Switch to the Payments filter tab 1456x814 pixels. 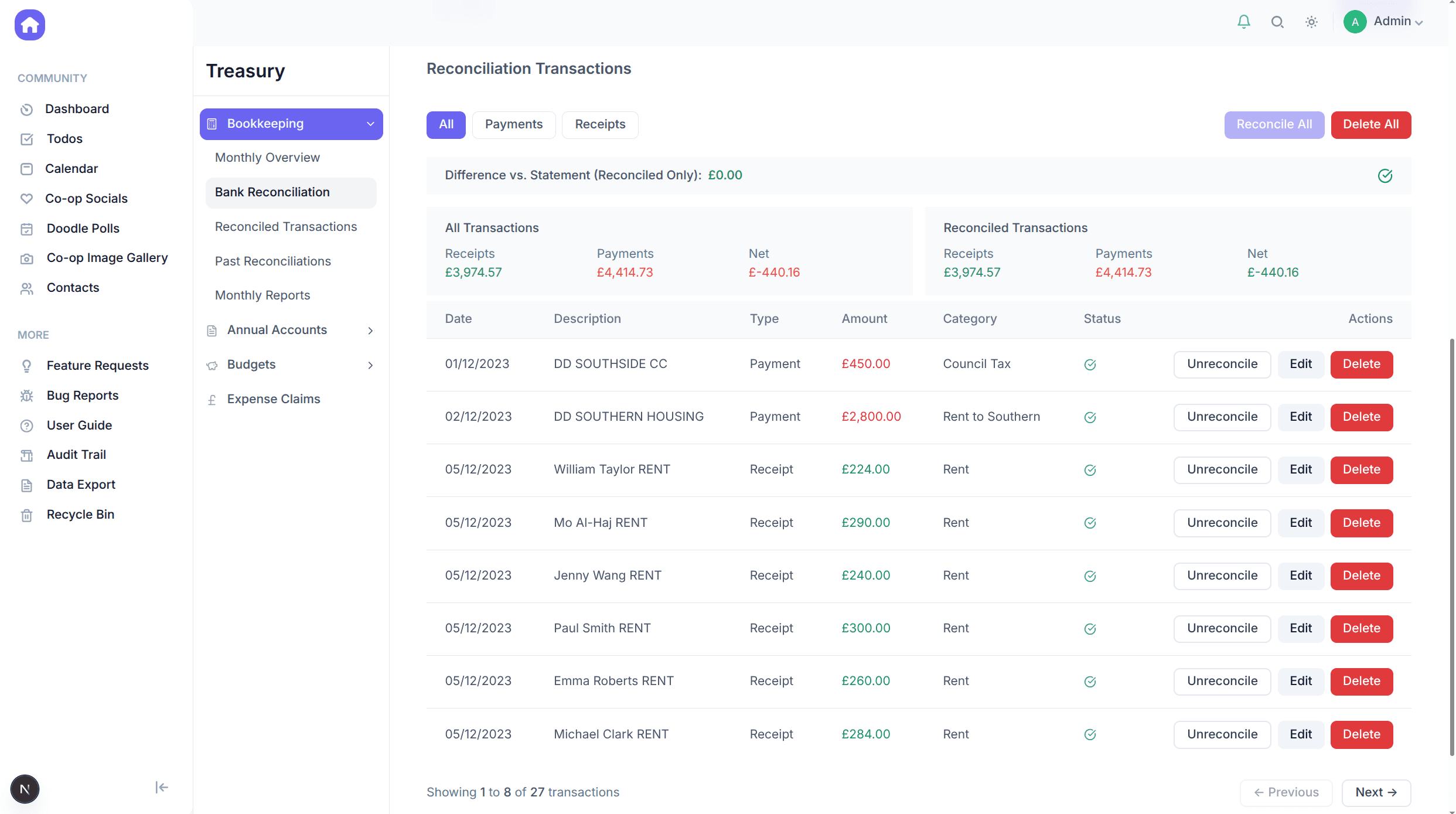[x=513, y=124]
